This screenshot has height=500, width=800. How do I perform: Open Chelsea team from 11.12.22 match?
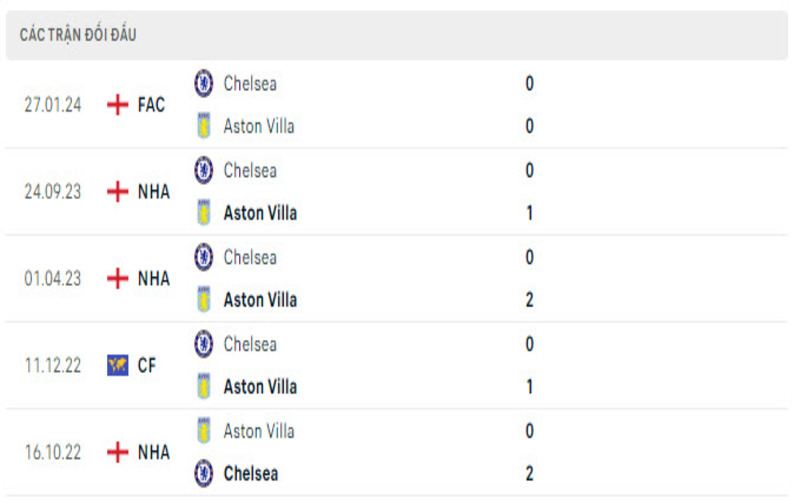pyautogui.click(x=250, y=344)
